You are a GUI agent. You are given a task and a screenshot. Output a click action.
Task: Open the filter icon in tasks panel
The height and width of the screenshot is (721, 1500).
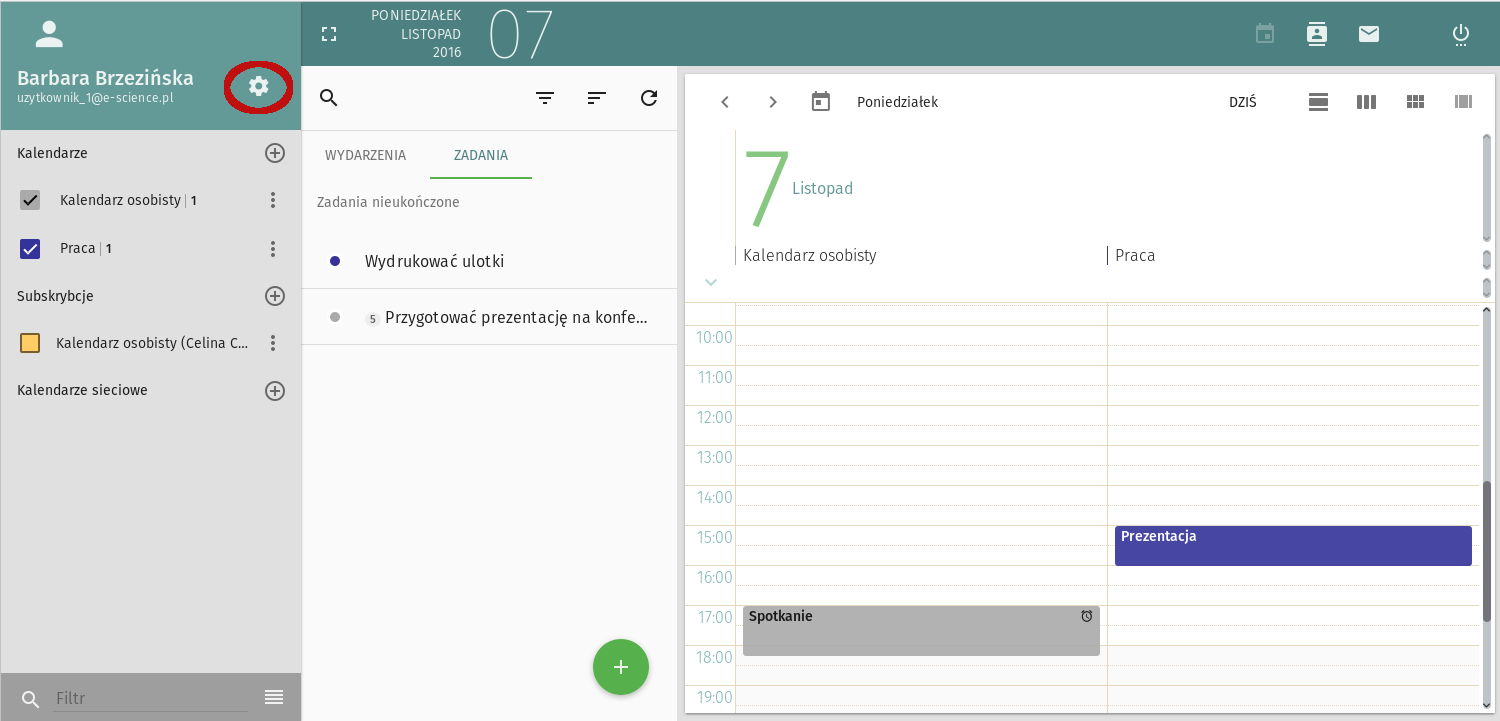[x=545, y=98]
